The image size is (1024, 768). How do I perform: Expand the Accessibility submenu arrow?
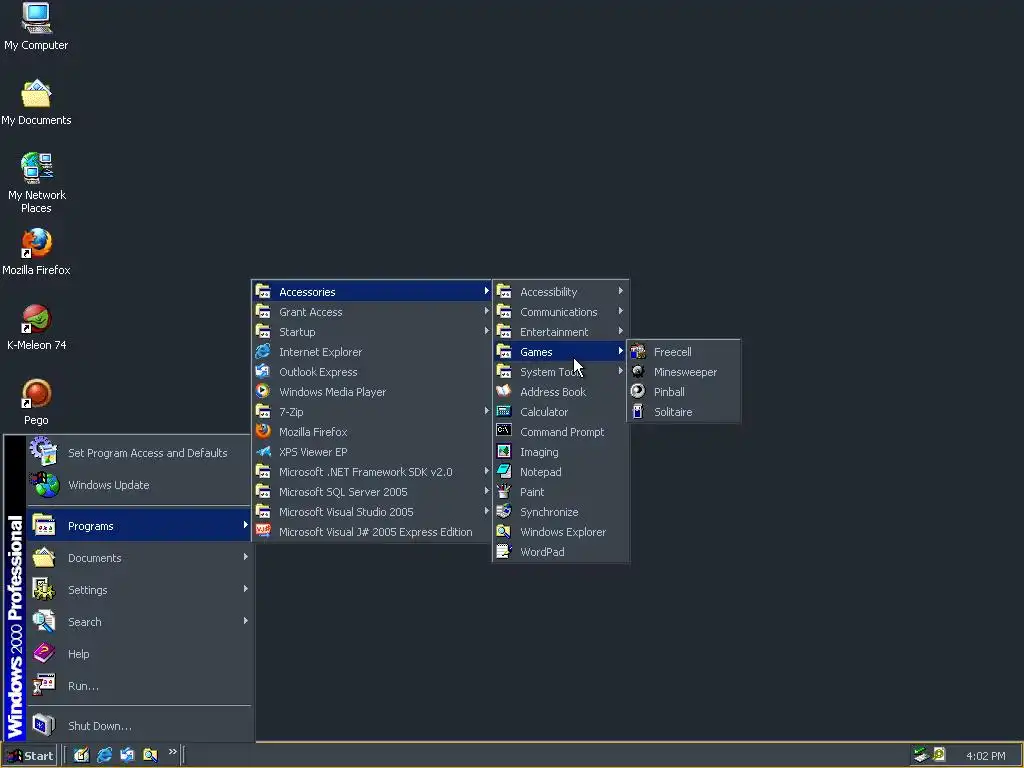click(x=620, y=291)
